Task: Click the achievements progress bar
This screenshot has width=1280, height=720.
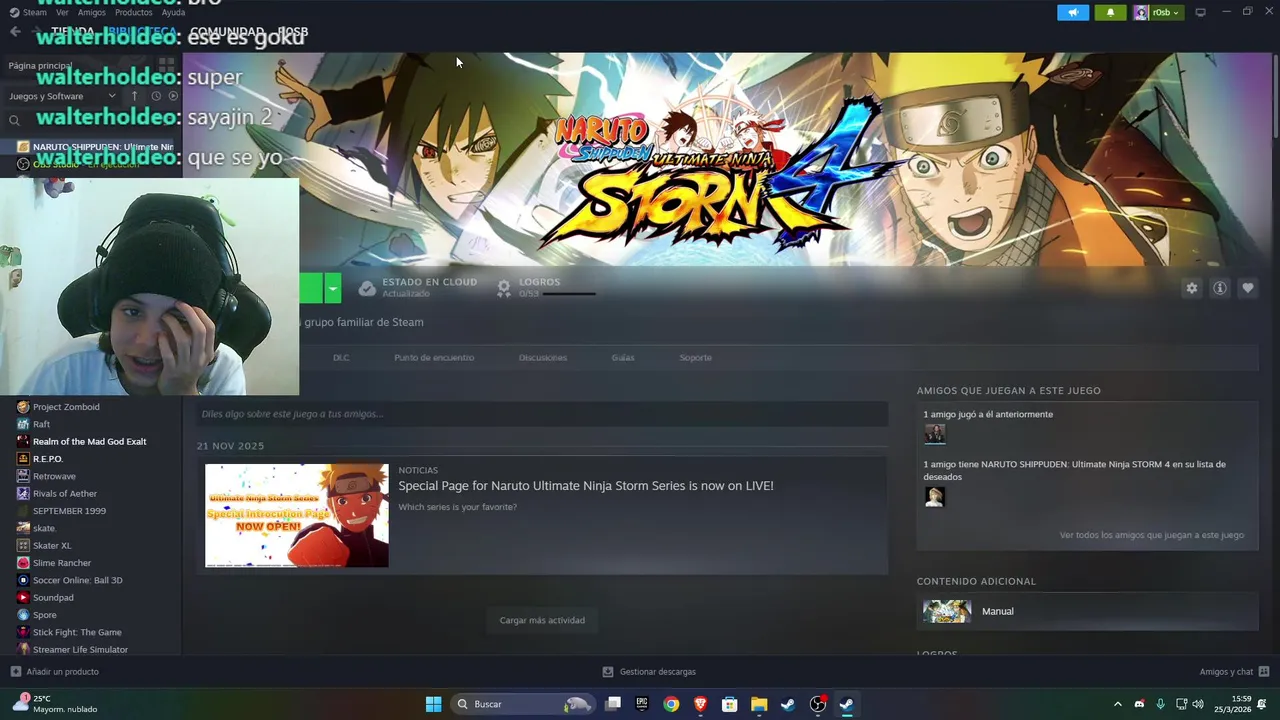Action: [x=568, y=294]
